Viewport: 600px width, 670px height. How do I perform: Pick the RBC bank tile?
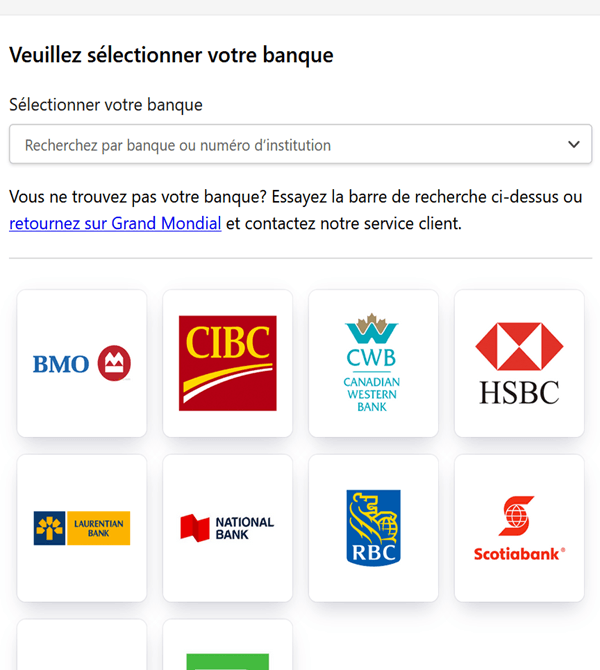click(x=373, y=528)
